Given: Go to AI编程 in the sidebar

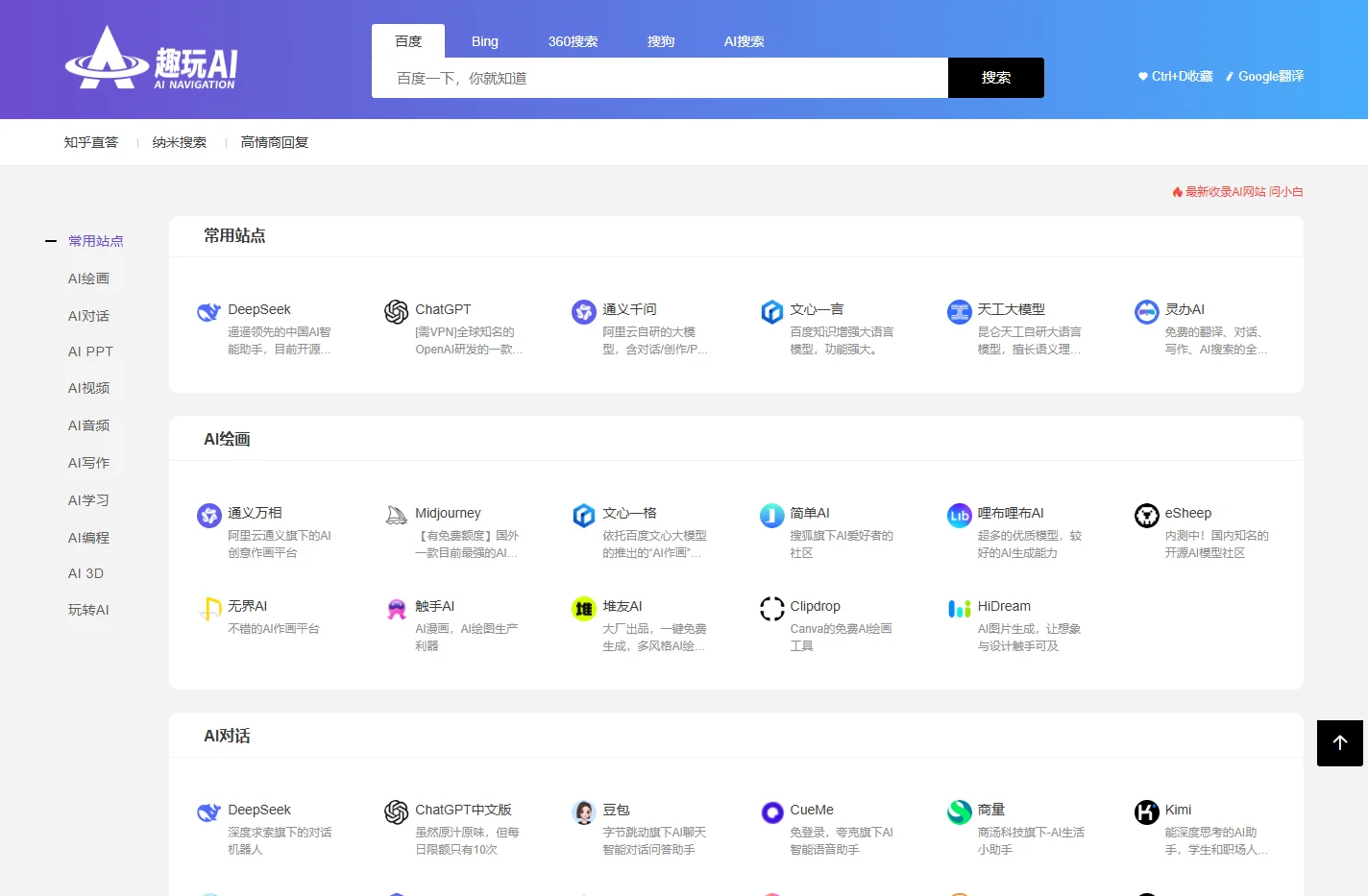Looking at the screenshot, I should (x=88, y=538).
